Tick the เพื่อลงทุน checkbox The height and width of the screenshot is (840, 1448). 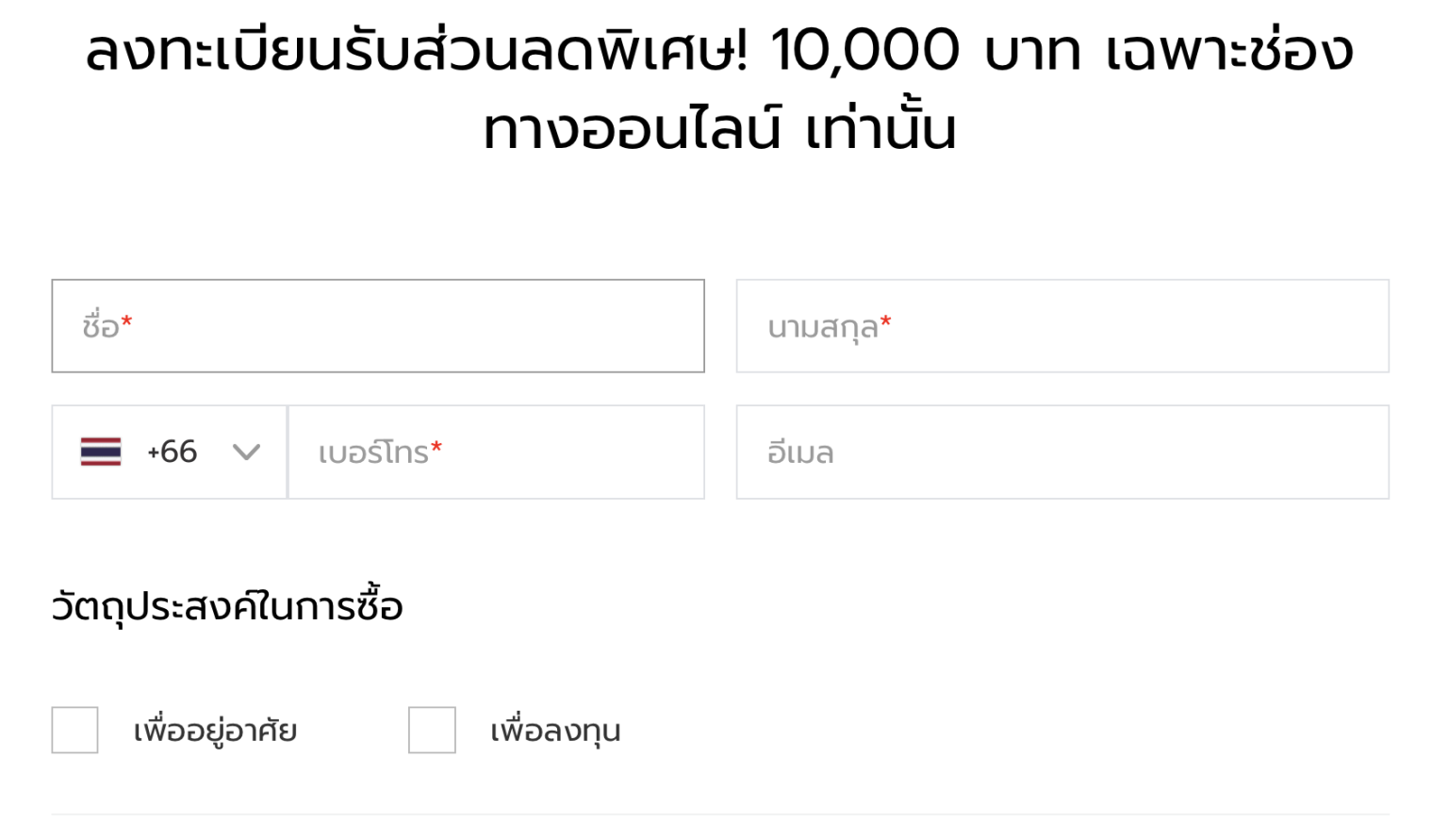pos(432,730)
